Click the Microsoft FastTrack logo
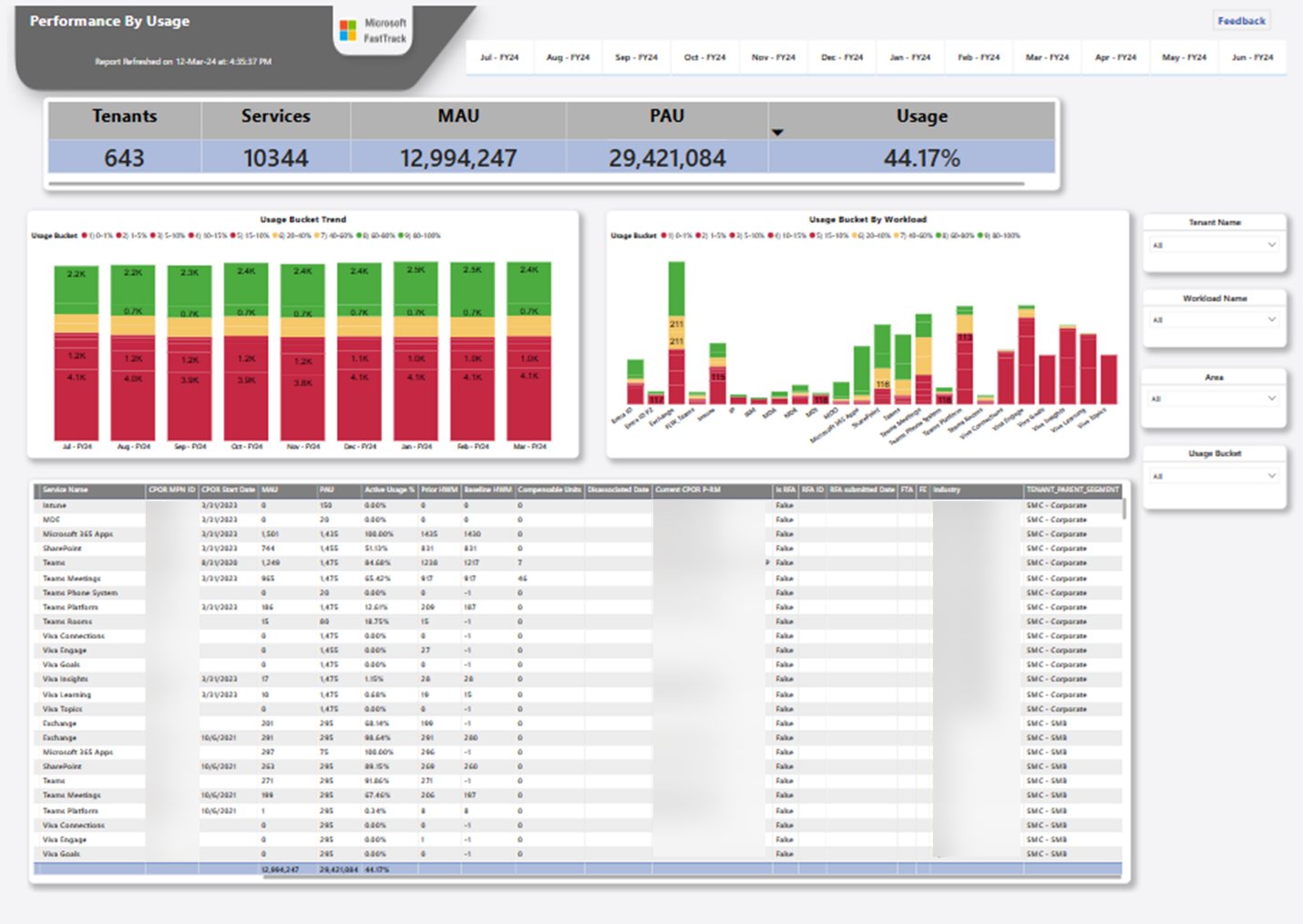 [374, 31]
